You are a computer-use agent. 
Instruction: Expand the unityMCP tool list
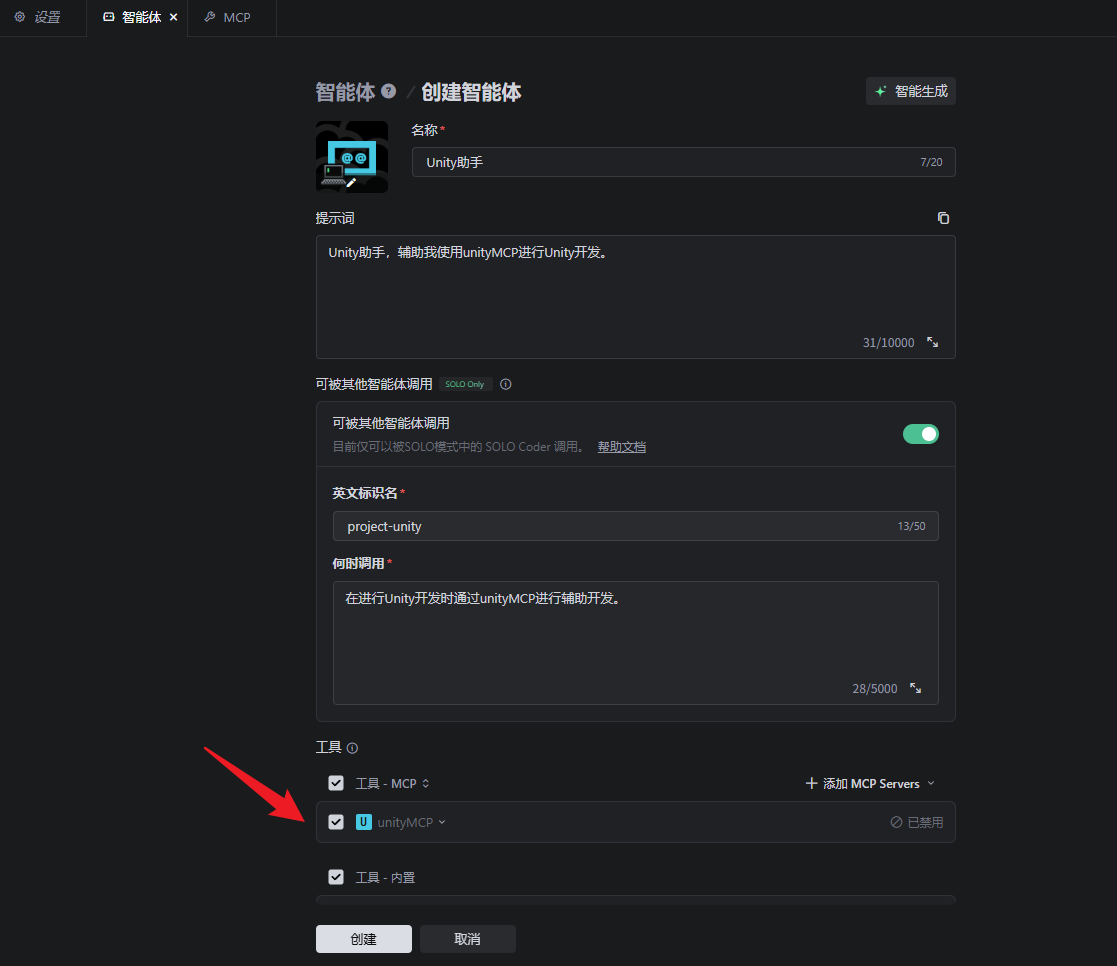coord(442,822)
